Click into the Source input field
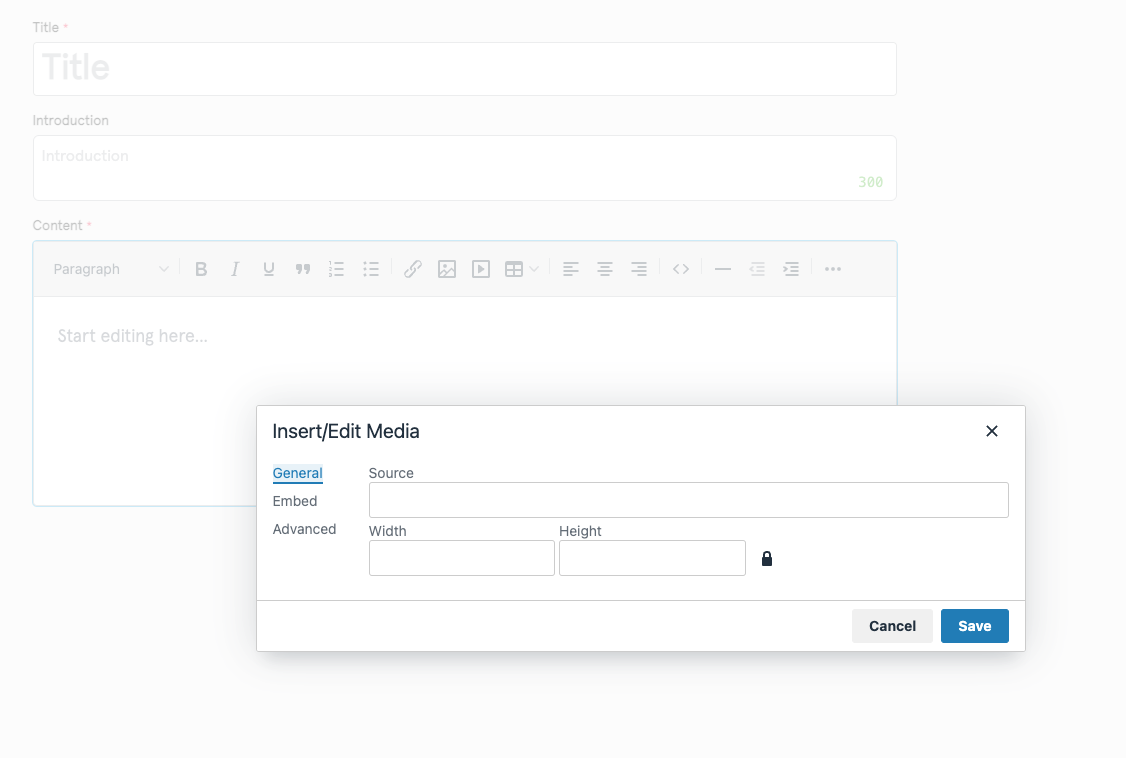Viewport: 1126px width, 758px height. tap(688, 500)
